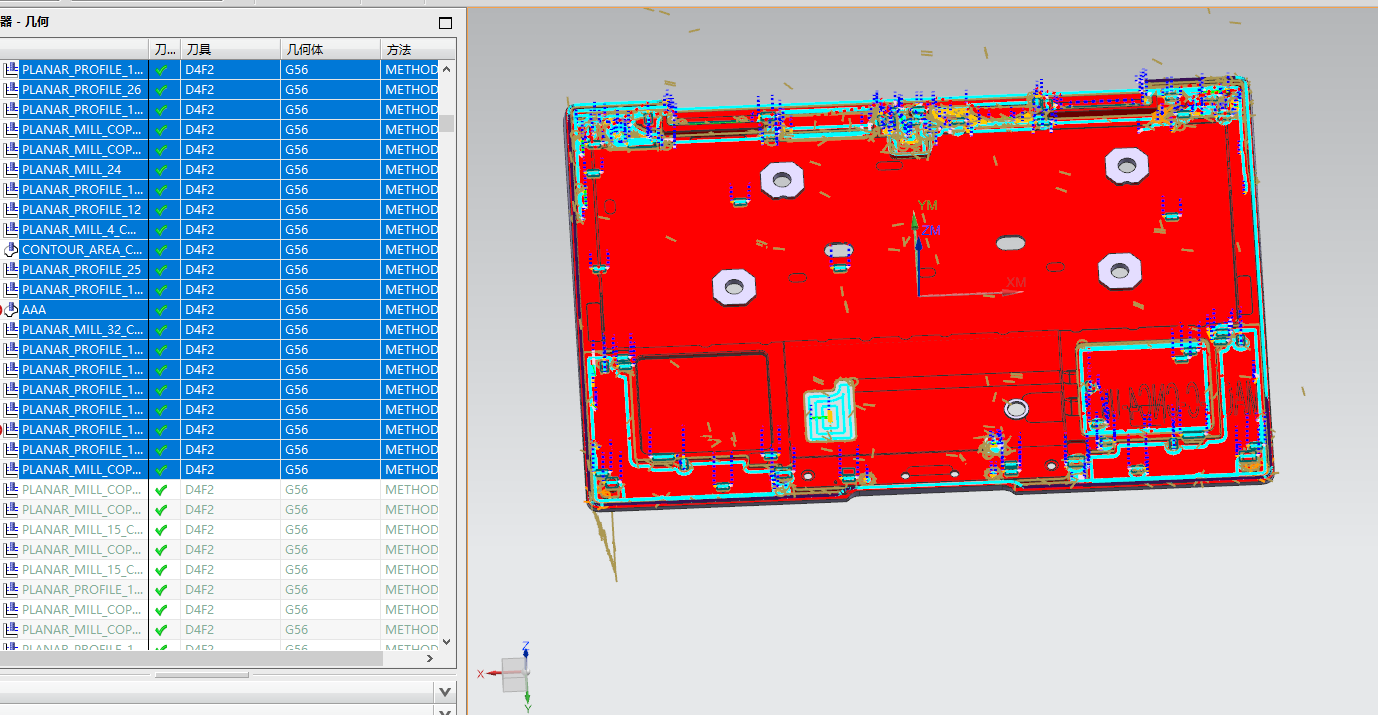The height and width of the screenshot is (715, 1378).
Task: Click the vertical scrollbar thumb of operation list
Action: 447,123
